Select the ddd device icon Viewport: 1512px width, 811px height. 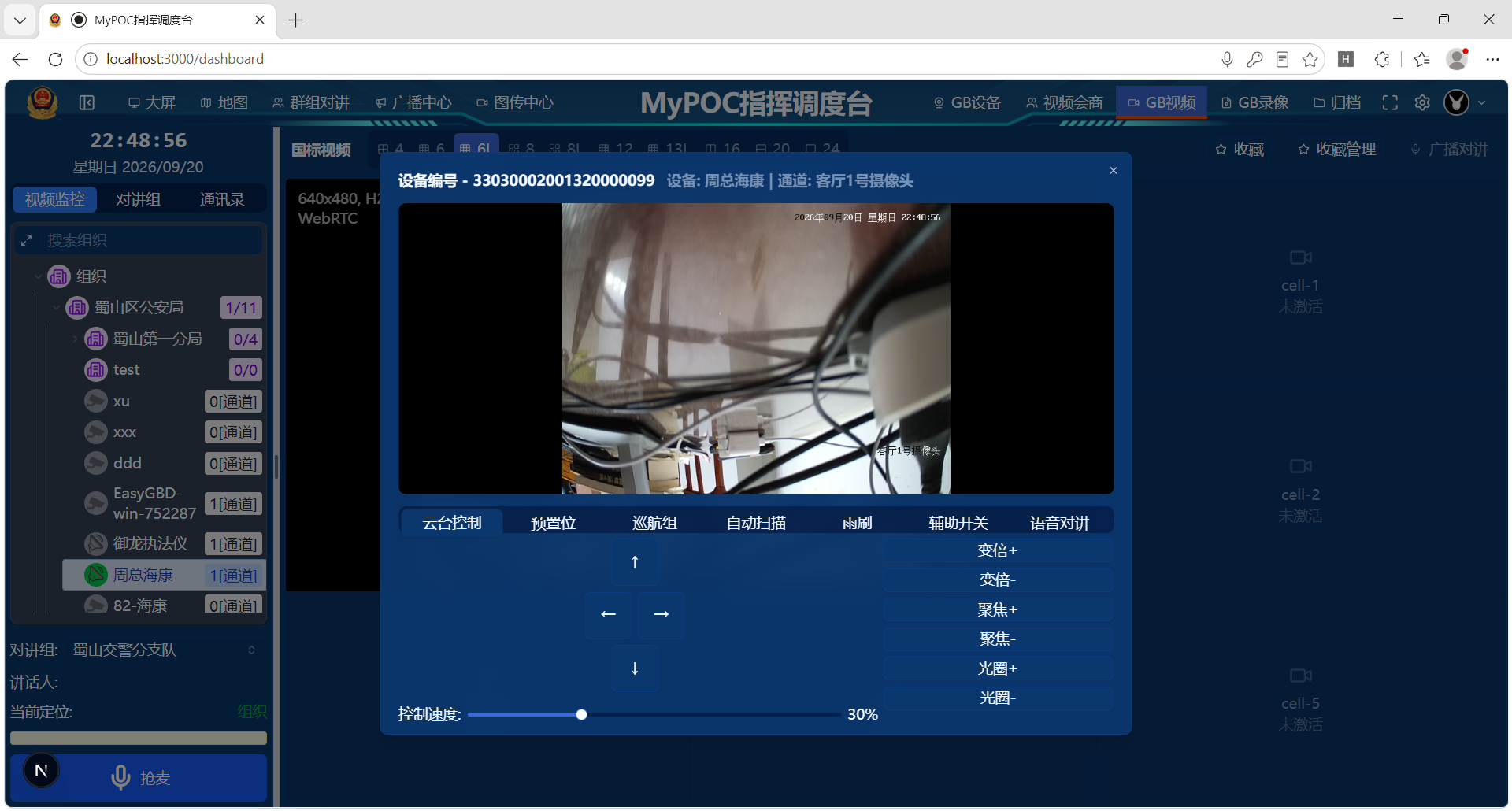coord(96,463)
